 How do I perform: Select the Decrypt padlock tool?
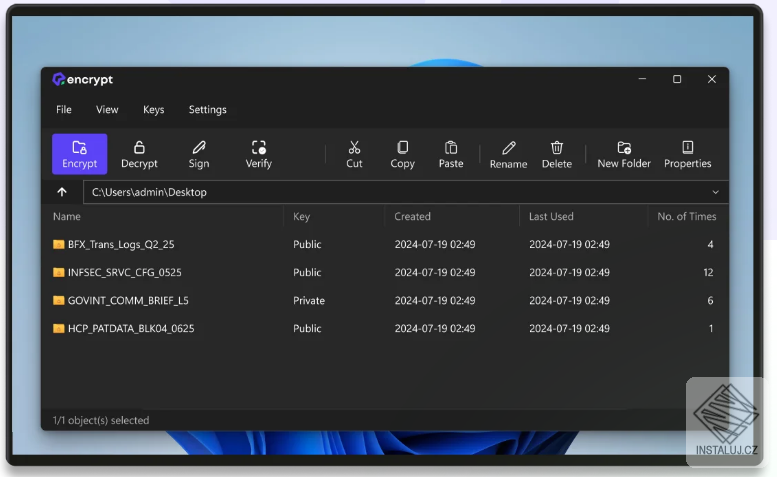[x=139, y=154]
